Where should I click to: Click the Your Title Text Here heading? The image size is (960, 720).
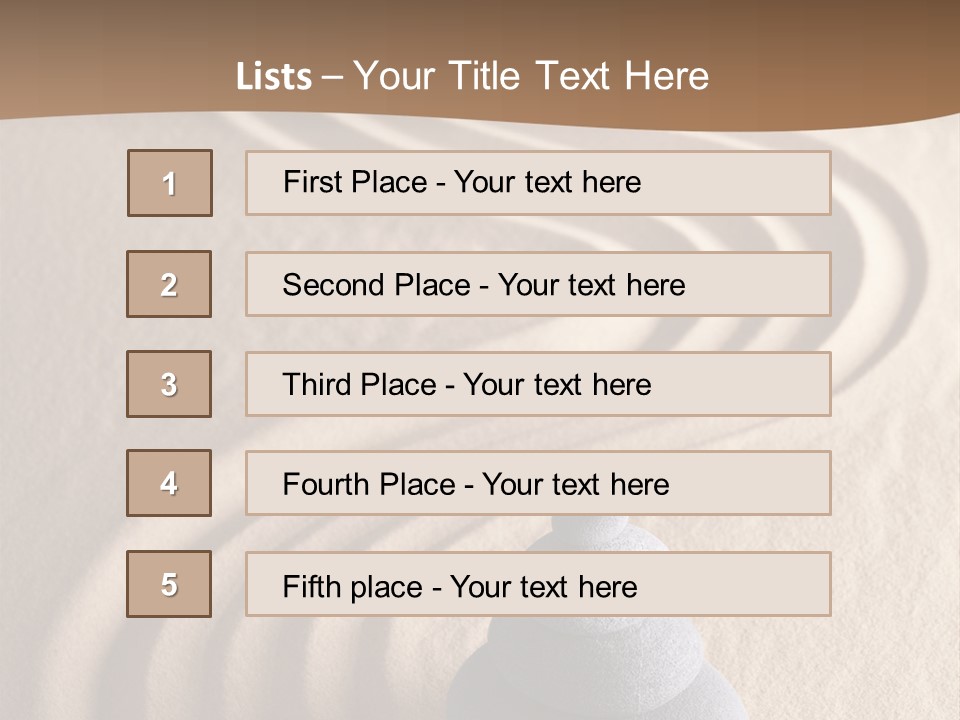[530, 77]
